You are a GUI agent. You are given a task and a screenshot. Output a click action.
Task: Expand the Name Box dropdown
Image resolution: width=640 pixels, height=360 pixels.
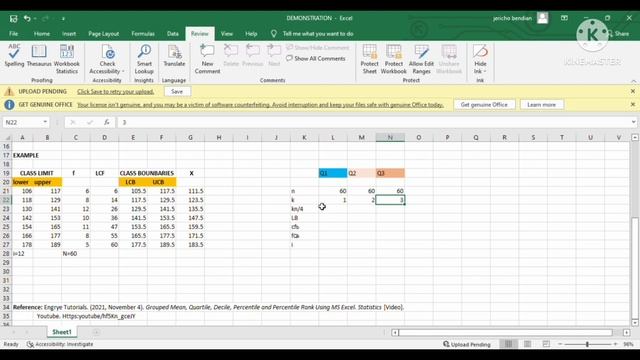click(x=45, y=122)
